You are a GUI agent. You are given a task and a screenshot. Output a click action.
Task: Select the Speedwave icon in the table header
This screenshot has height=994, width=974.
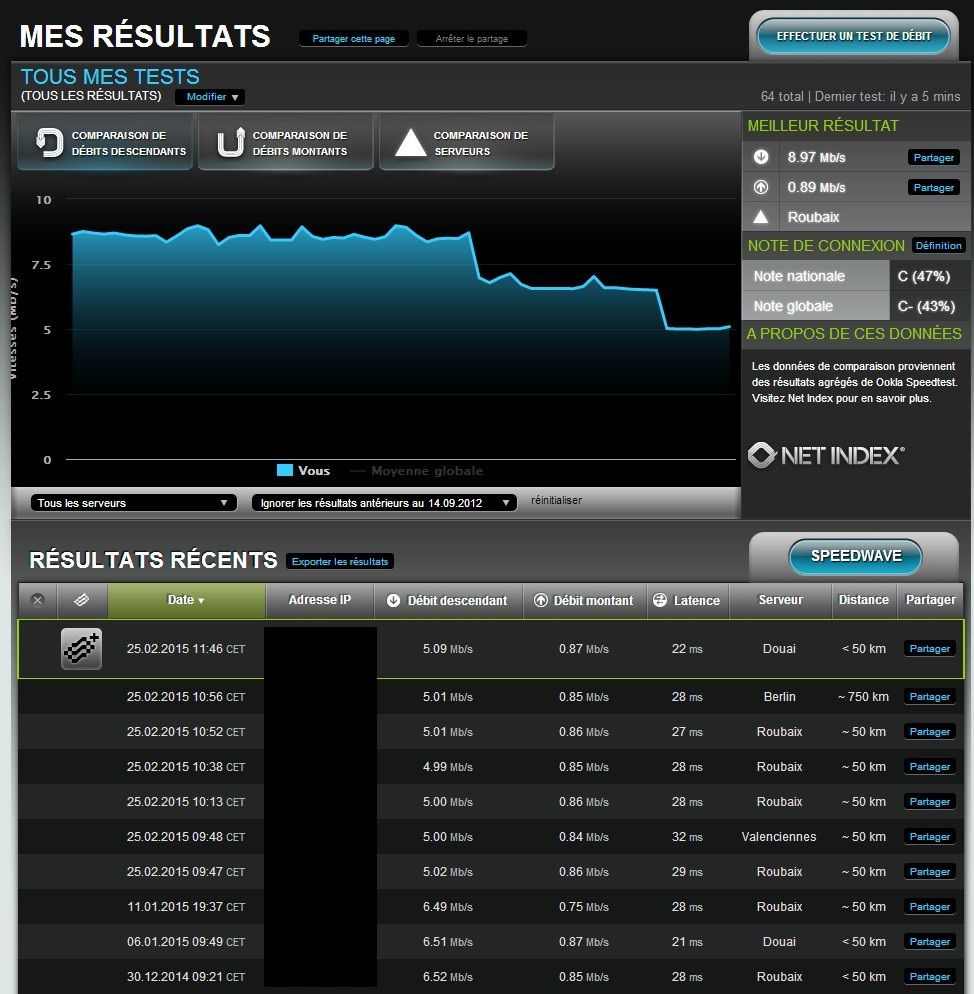(82, 600)
